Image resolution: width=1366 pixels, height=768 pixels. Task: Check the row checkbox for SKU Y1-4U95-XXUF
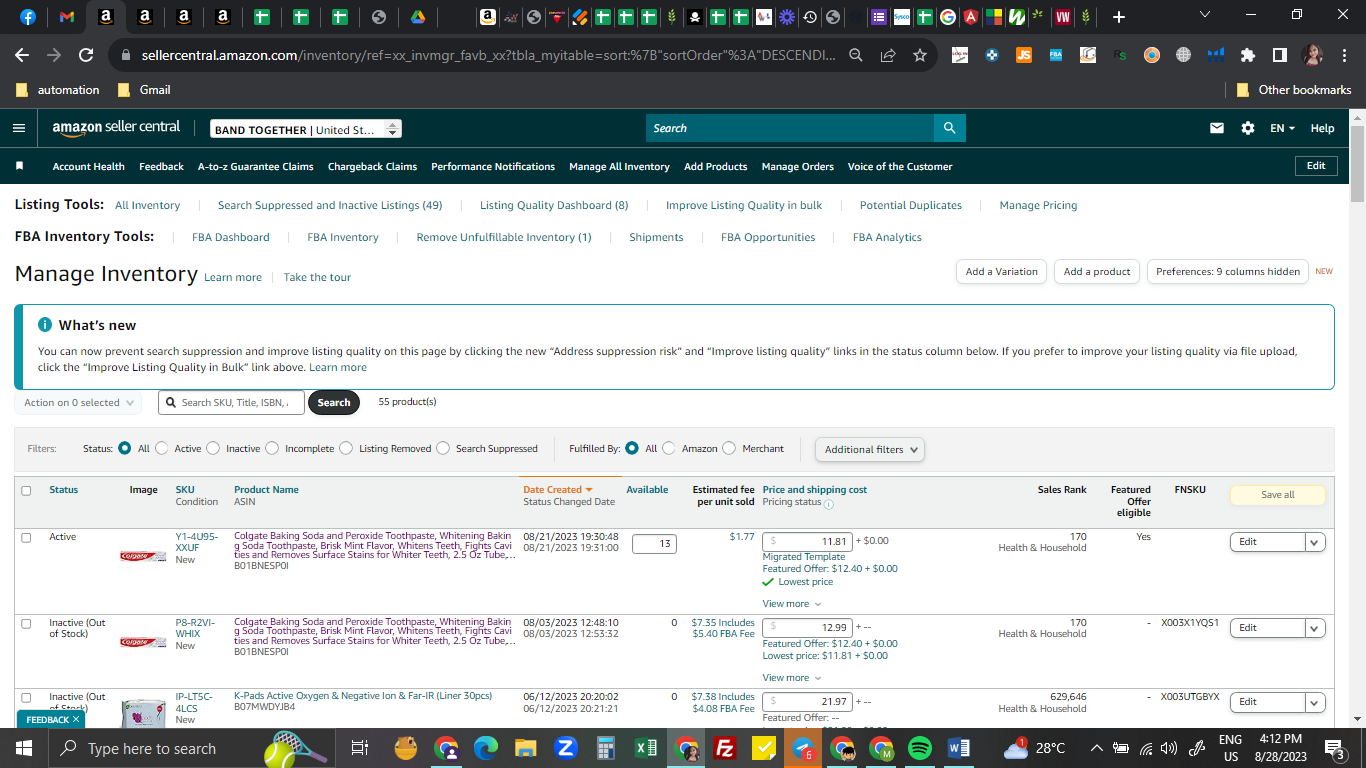pyautogui.click(x=26, y=537)
